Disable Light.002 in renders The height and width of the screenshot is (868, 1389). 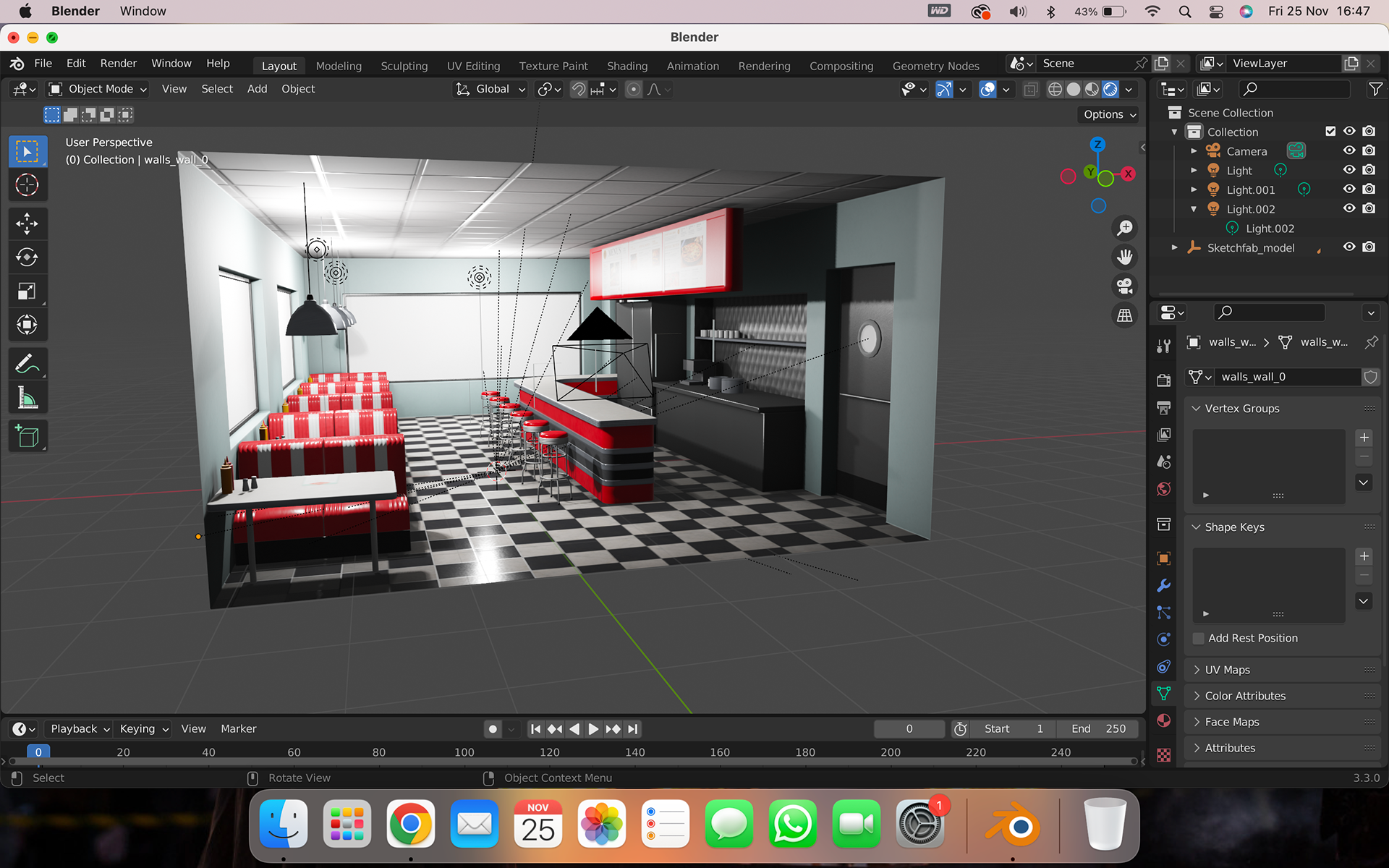[x=1369, y=208]
